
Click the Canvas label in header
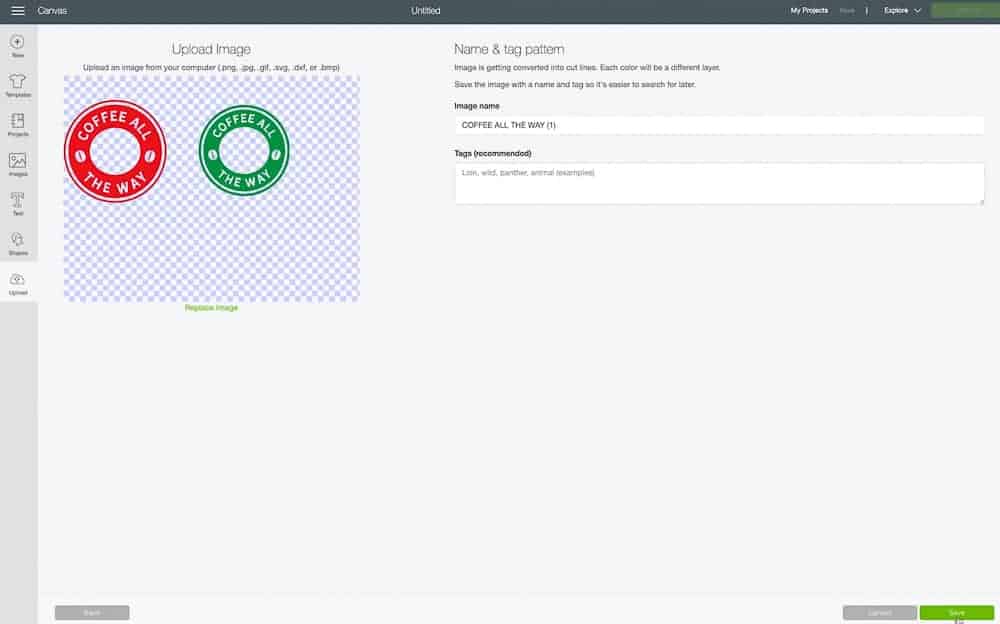(x=52, y=11)
